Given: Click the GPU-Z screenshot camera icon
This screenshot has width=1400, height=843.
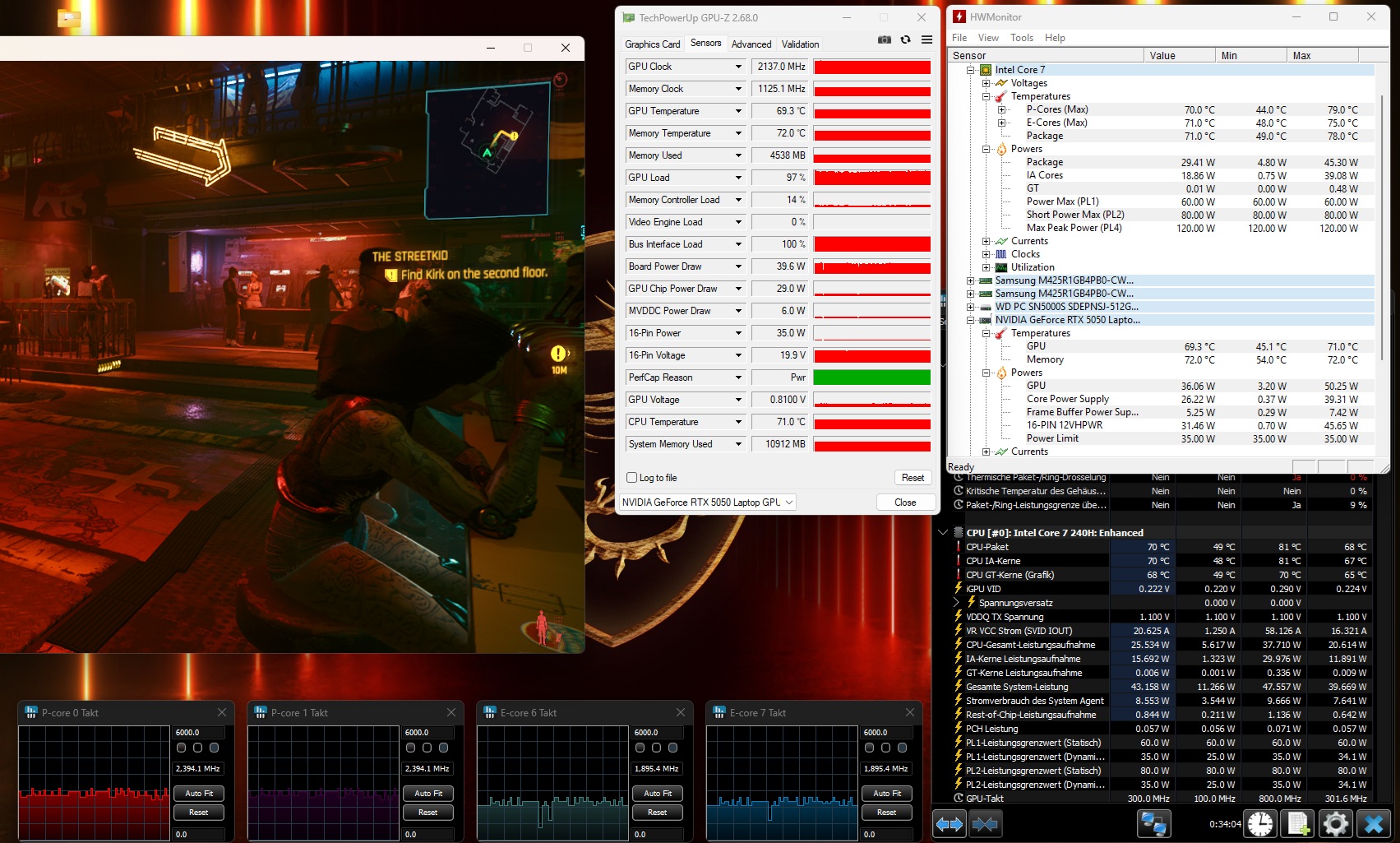Looking at the screenshot, I should [885, 40].
